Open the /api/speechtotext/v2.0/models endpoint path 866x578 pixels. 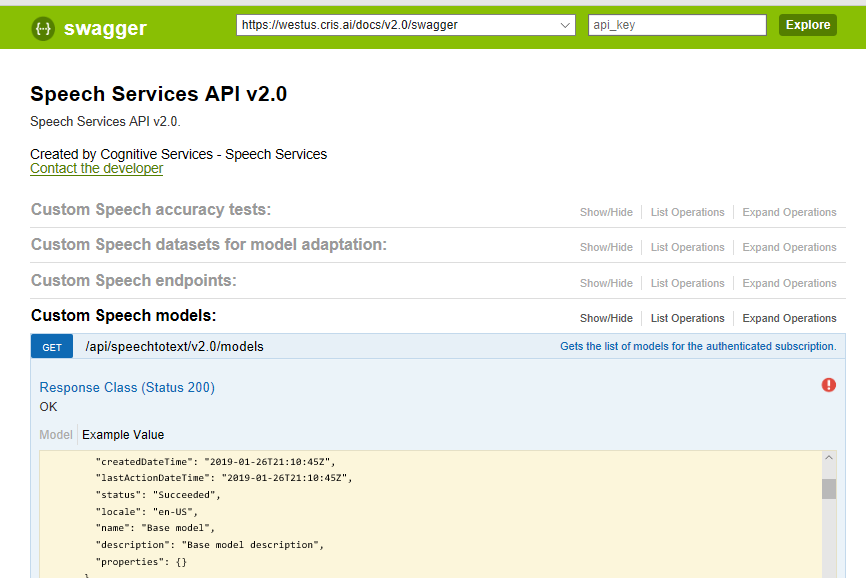point(174,347)
